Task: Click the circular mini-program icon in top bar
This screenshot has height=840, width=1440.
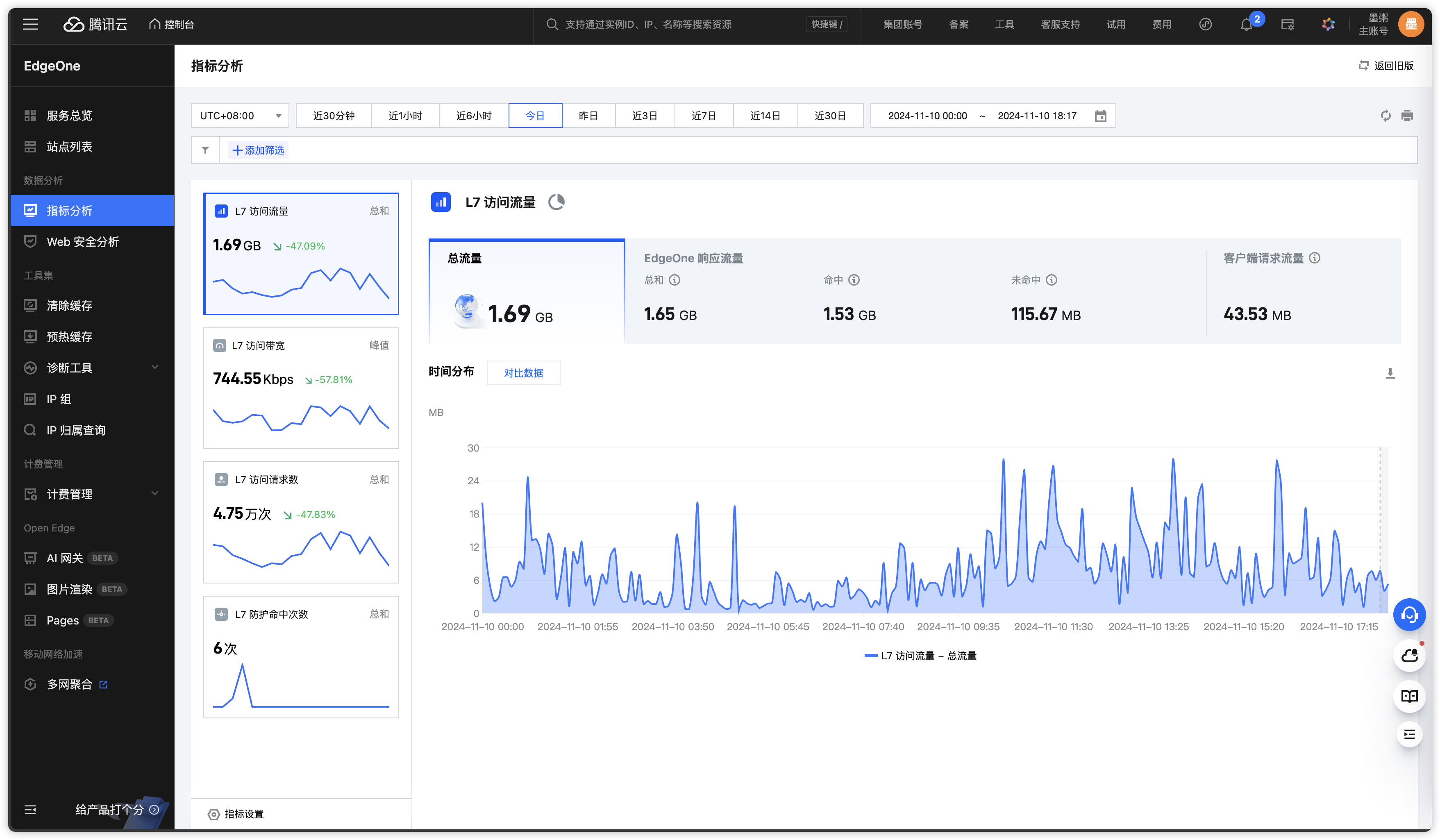Action: 1205,24
